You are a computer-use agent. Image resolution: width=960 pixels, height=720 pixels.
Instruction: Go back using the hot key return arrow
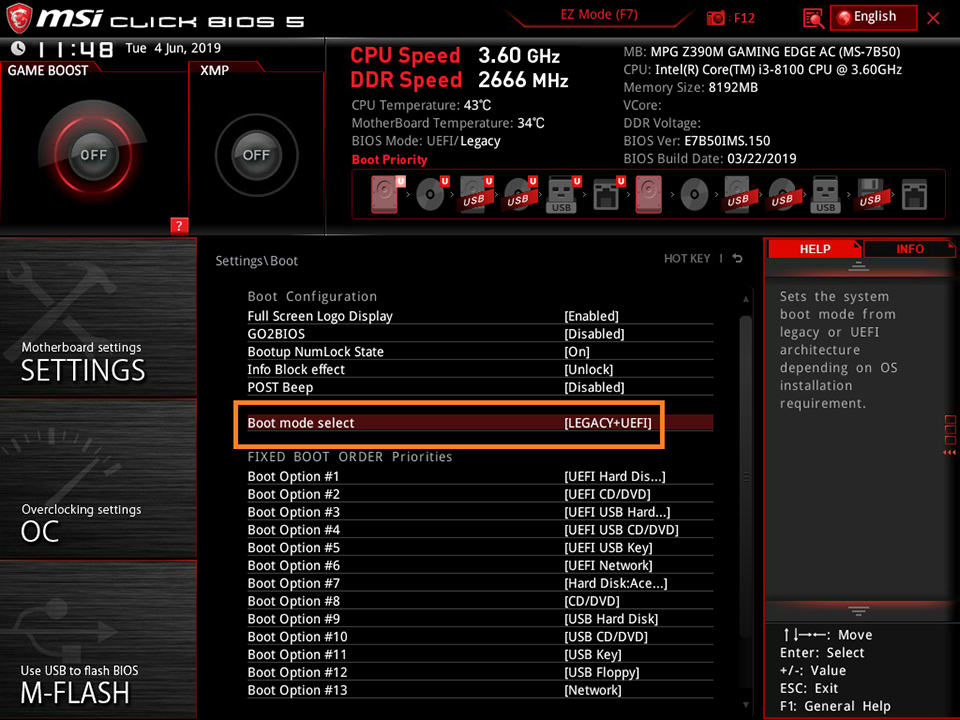pyautogui.click(x=738, y=259)
